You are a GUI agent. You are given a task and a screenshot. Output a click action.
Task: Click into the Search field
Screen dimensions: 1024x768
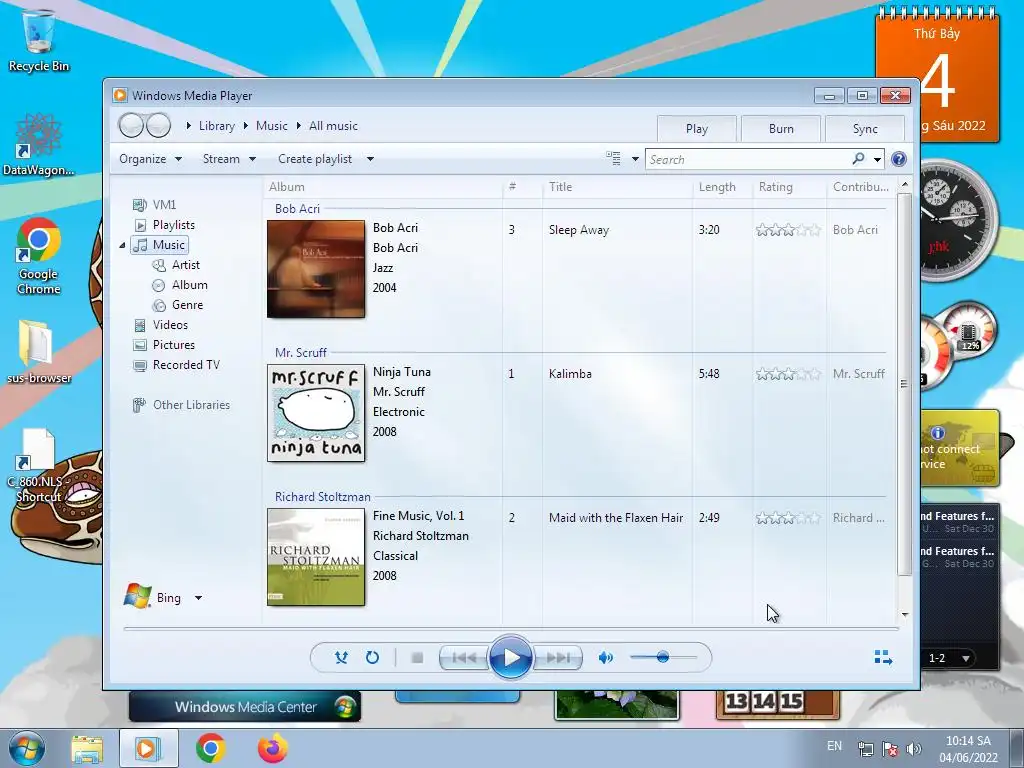(x=748, y=159)
